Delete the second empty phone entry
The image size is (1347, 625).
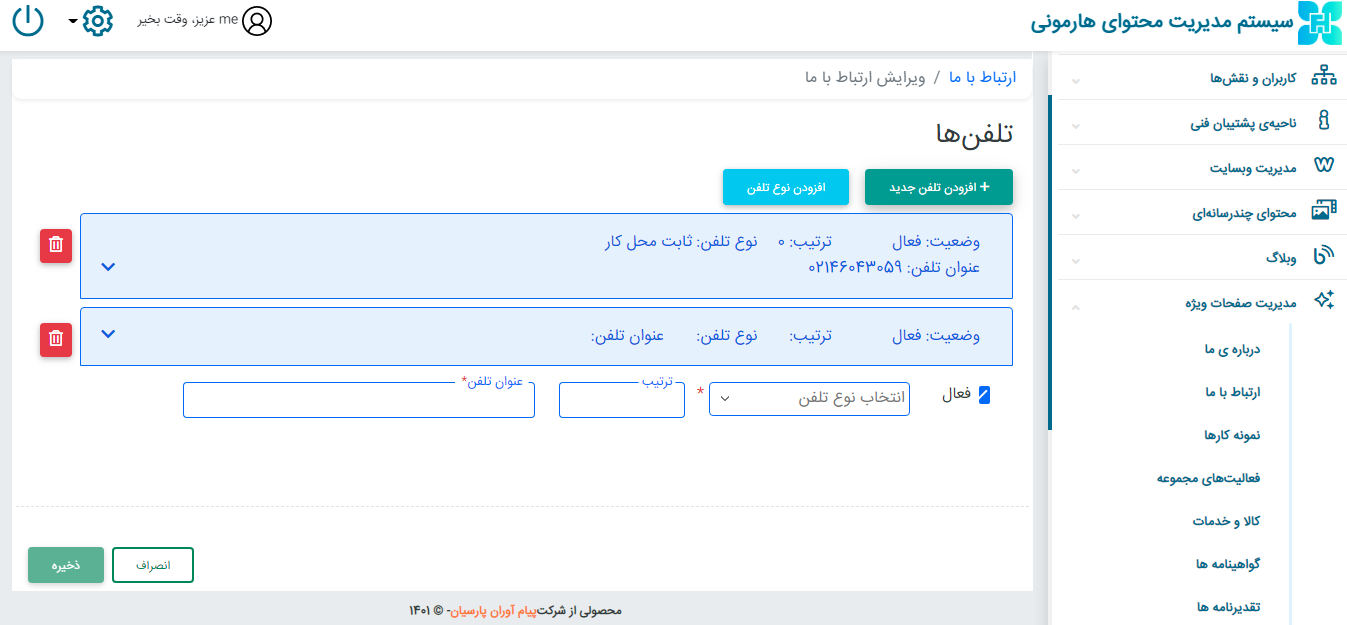click(56, 339)
